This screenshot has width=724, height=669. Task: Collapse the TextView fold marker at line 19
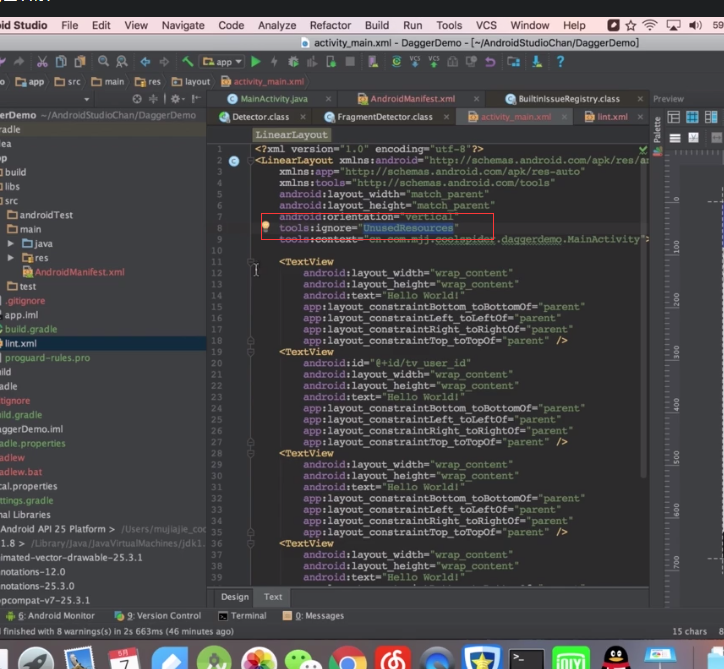tap(251, 352)
